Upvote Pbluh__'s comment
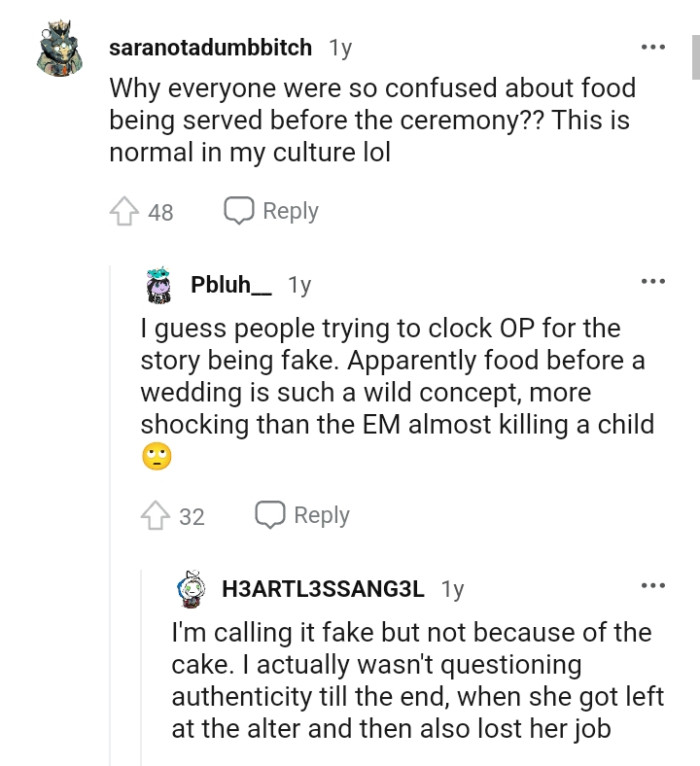Viewport: 700px width, 766px height. pos(155,516)
